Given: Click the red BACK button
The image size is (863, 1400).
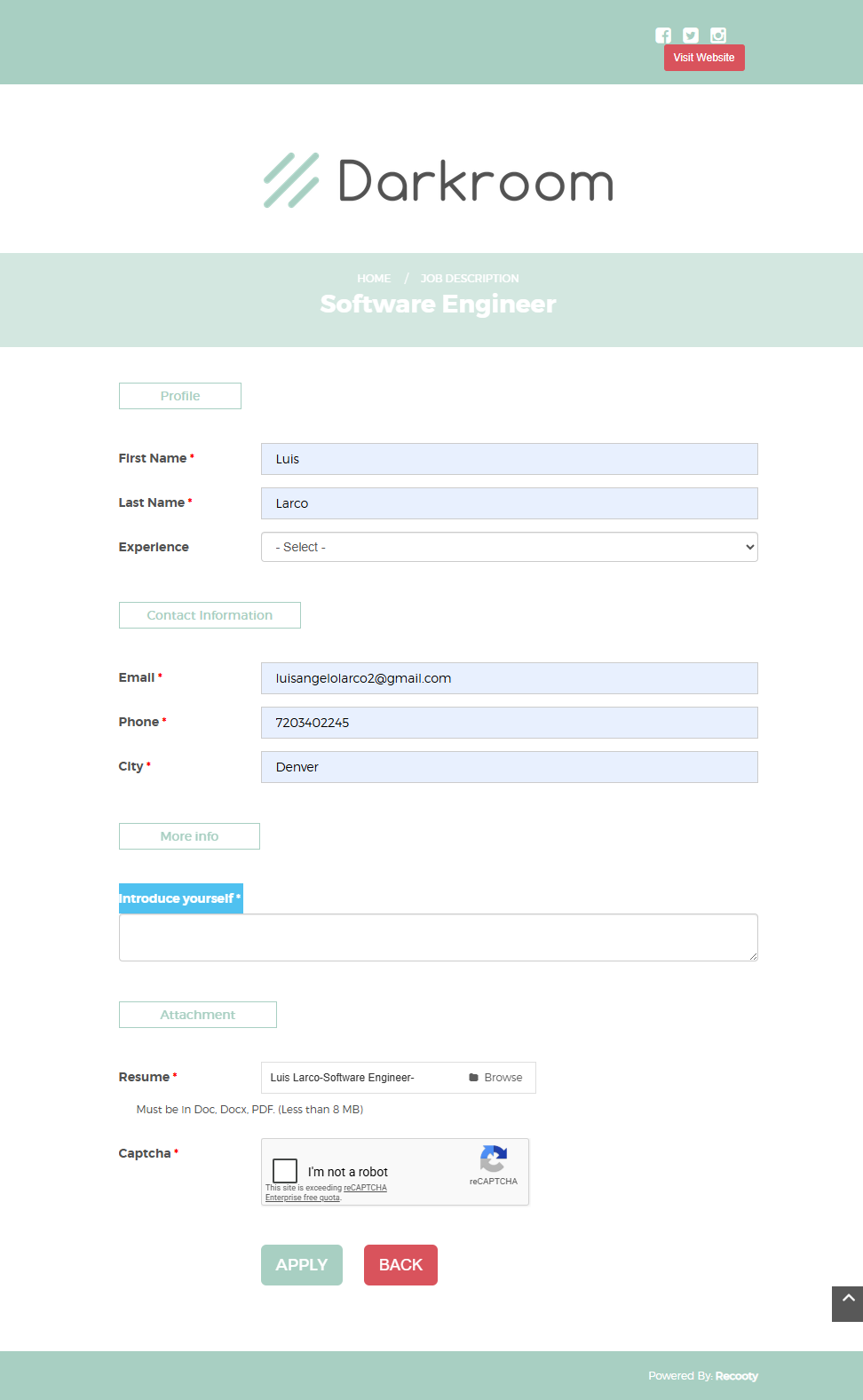Looking at the screenshot, I should point(400,1264).
